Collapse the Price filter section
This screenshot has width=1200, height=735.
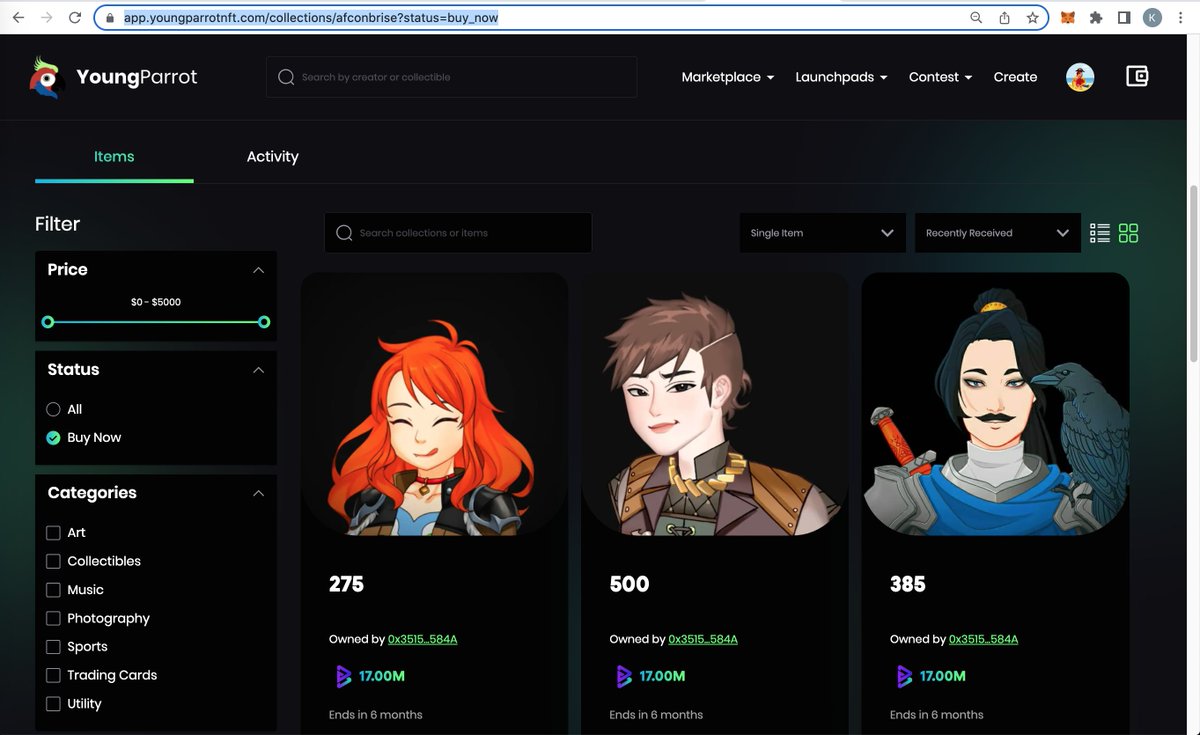tap(259, 270)
